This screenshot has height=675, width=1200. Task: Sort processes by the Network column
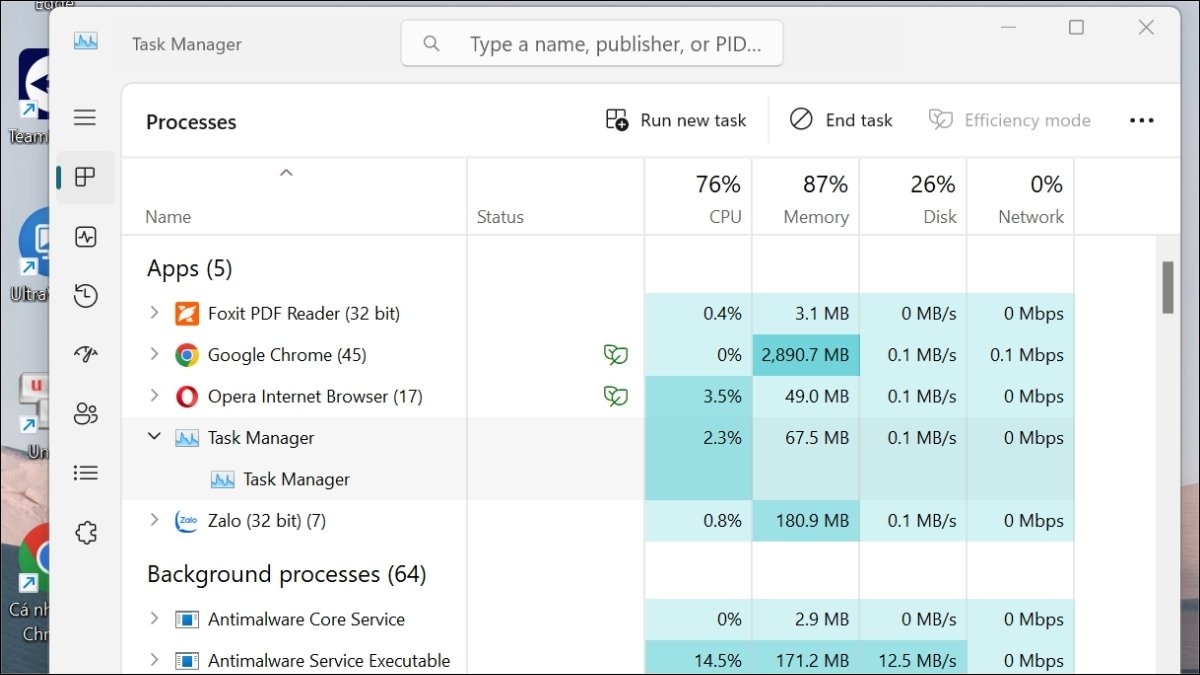click(1021, 198)
